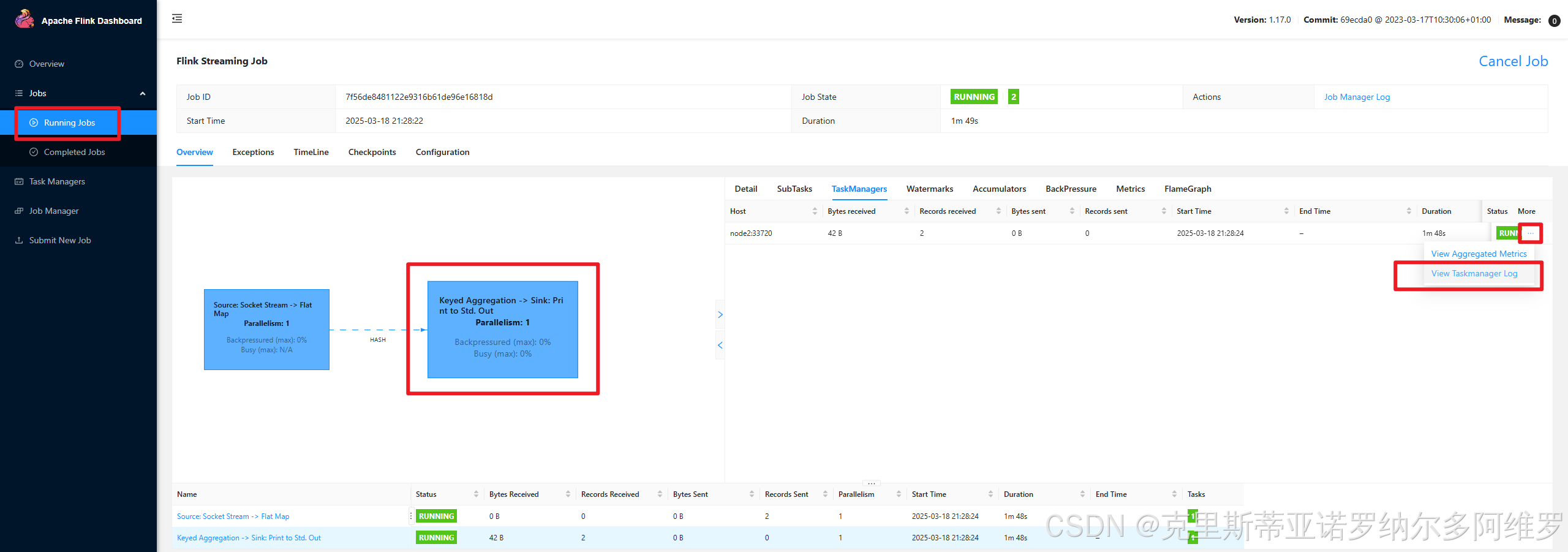This screenshot has width=1568, height=552.
Task: Open Task Managers page
Action: [57, 181]
